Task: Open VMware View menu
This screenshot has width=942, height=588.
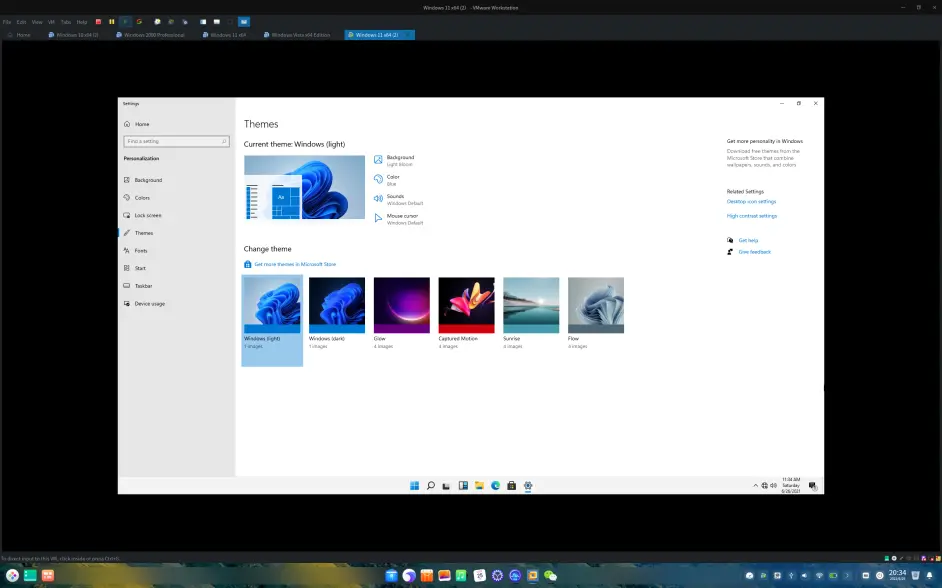Action: click(x=37, y=22)
